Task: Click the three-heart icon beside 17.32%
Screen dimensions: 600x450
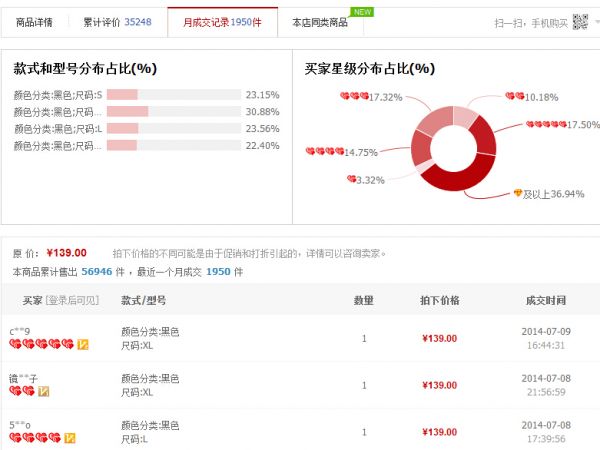Action: tap(354, 96)
